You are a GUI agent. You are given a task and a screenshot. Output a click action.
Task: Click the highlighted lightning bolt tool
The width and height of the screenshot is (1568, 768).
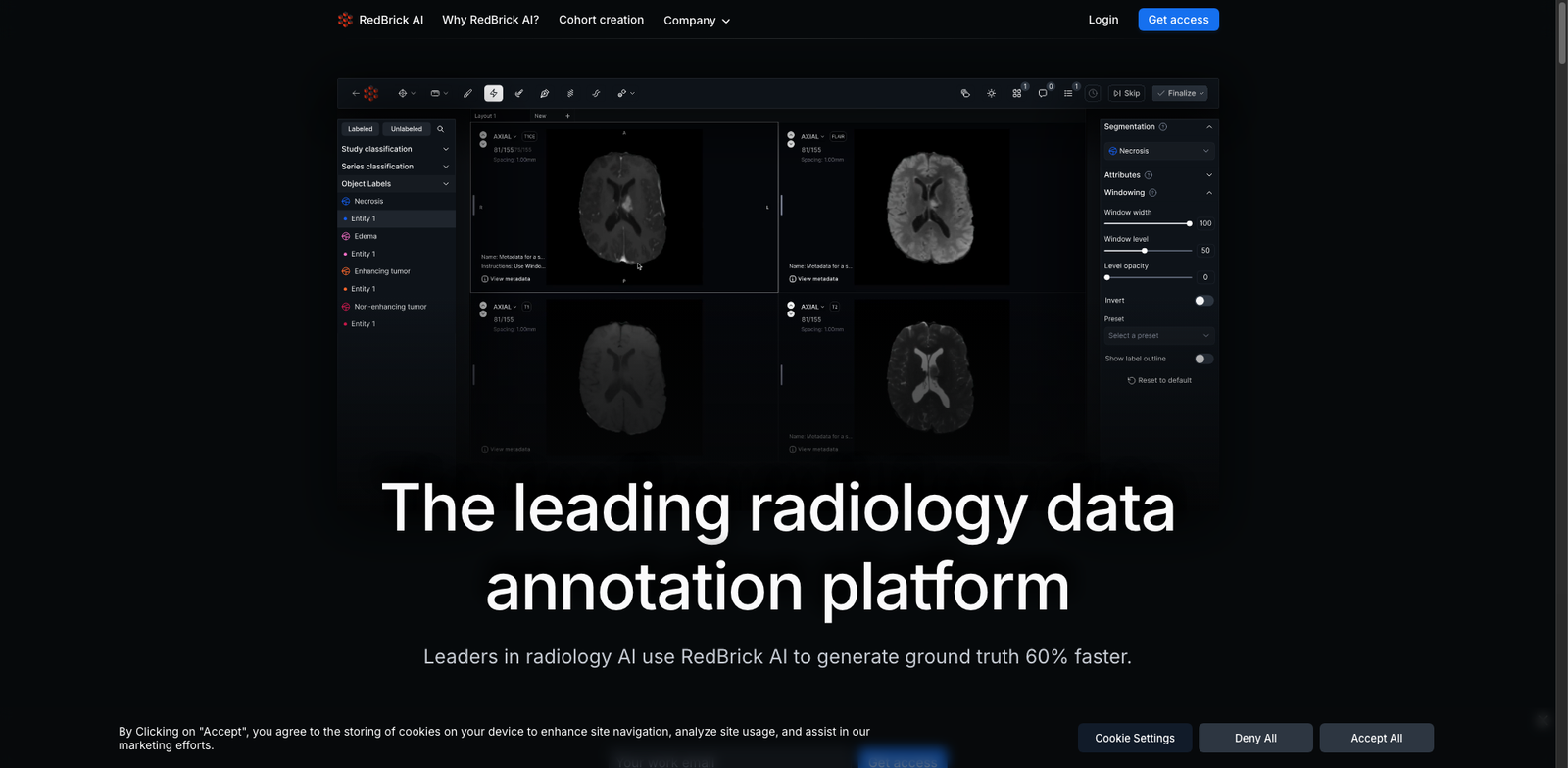[x=494, y=94]
